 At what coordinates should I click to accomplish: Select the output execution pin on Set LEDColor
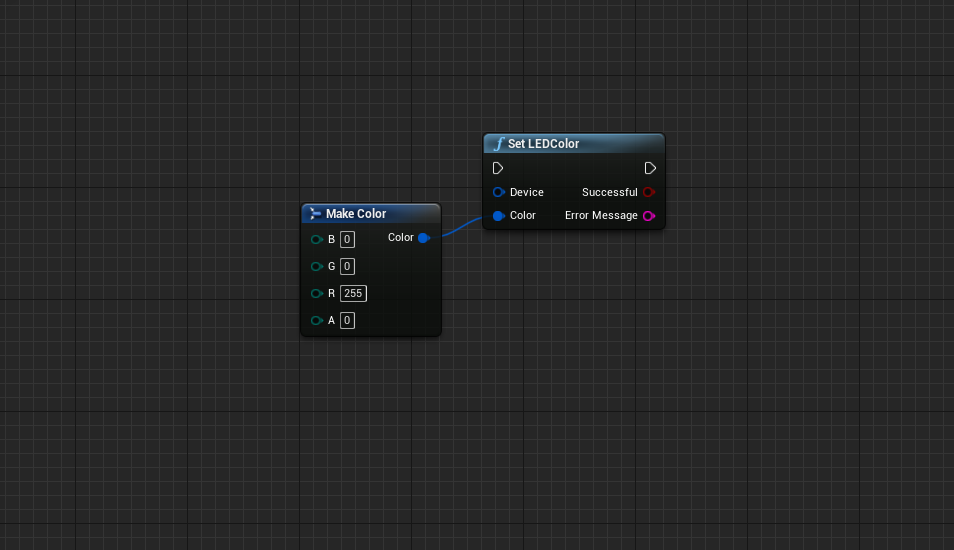(x=650, y=168)
